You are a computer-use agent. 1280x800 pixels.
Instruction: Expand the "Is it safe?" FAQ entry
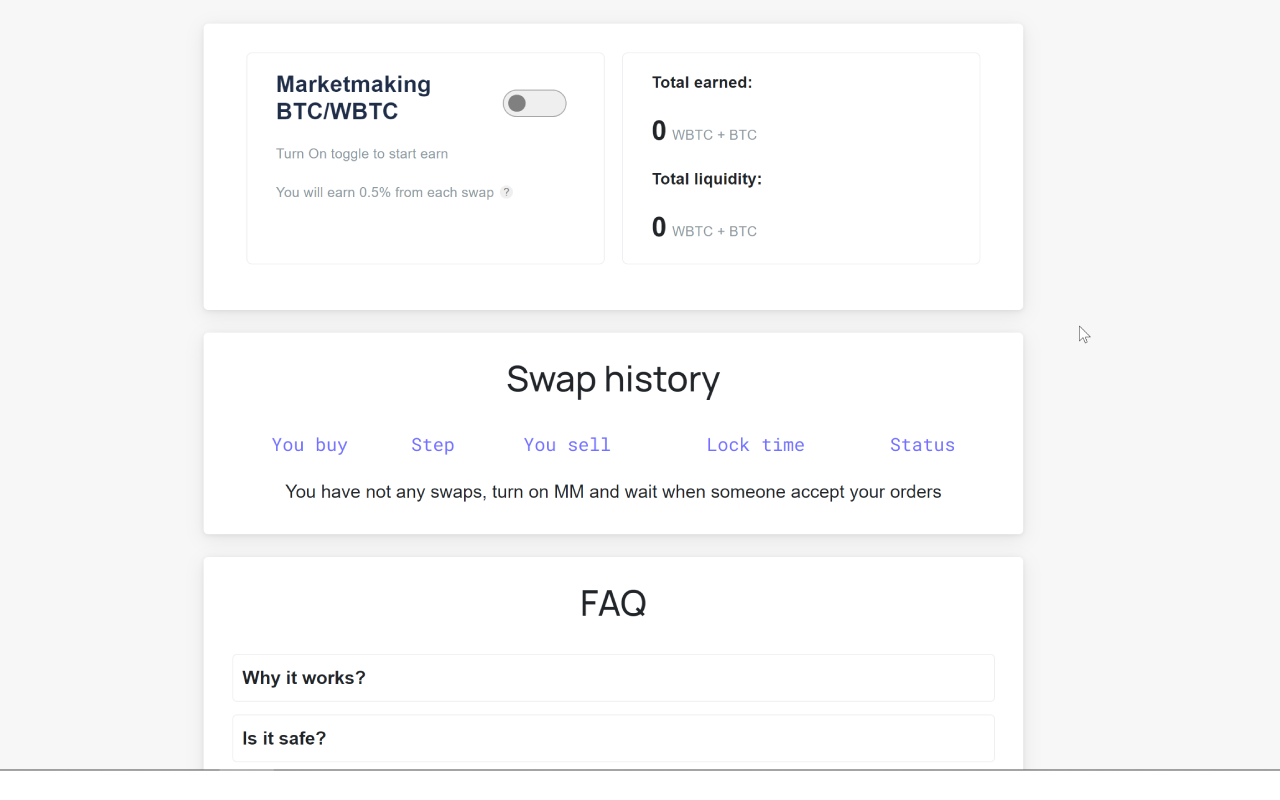pos(613,738)
